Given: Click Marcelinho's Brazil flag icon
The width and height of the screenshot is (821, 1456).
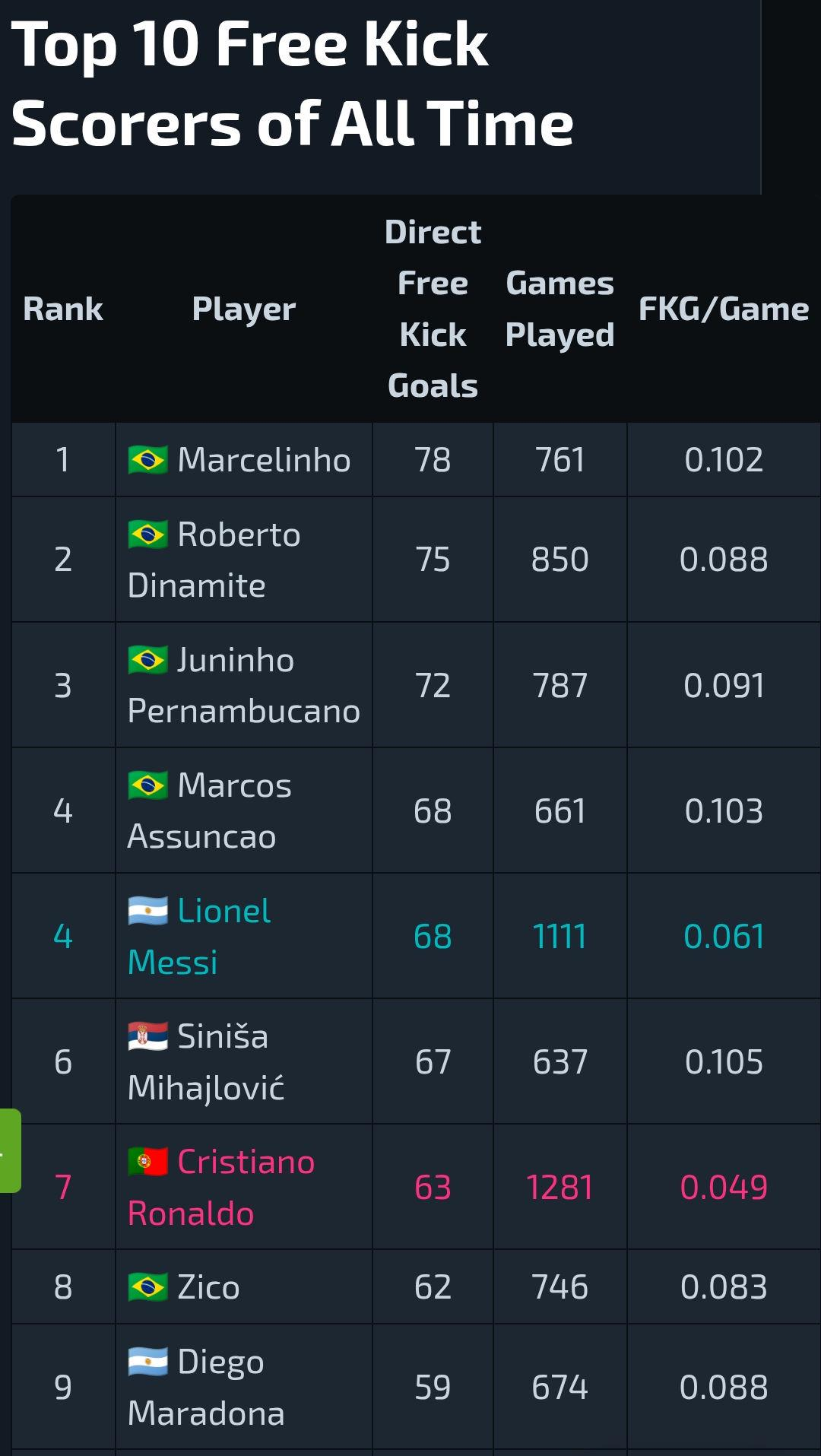Looking at the screenshot, I should (x=147, y=459).
